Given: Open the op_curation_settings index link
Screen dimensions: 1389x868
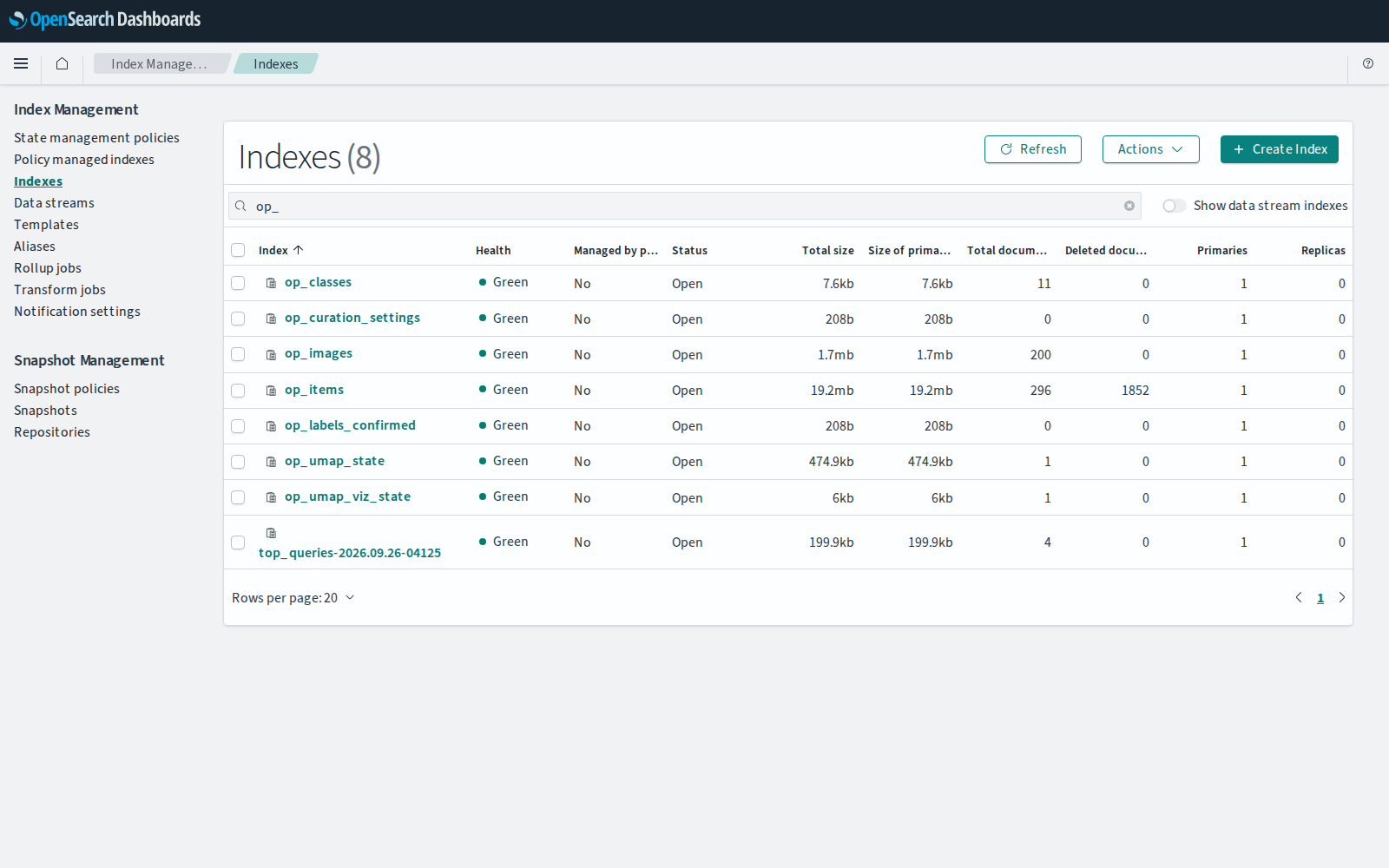Looking at the screenshot, I should click(352, 318).
